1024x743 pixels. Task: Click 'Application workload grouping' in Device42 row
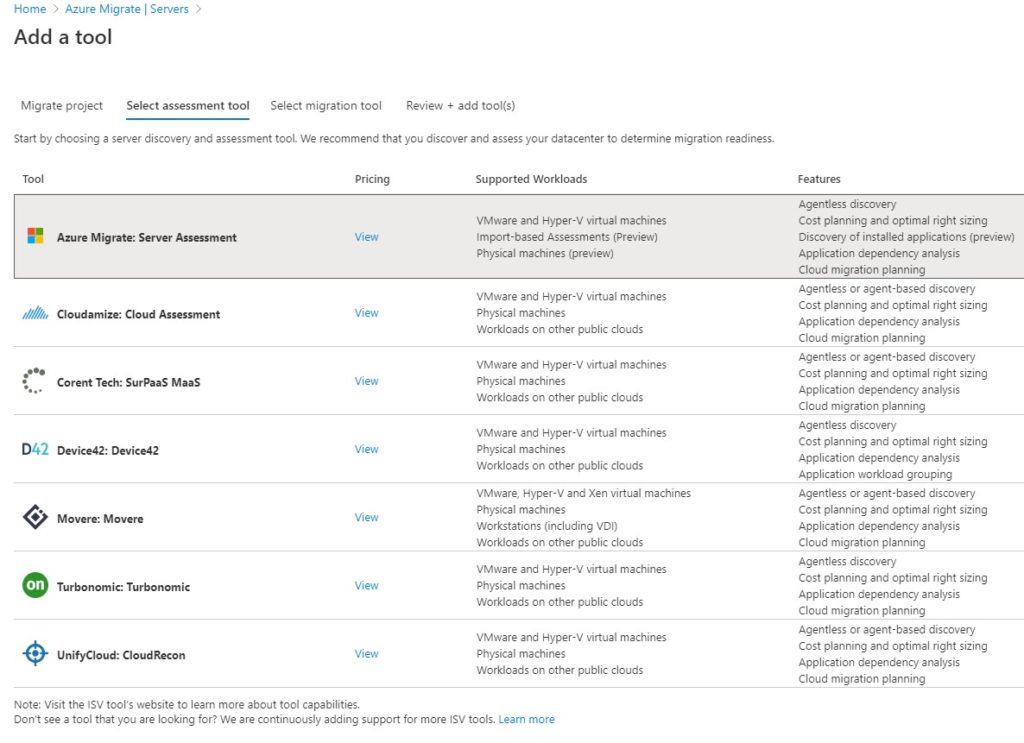(x=875, y=474)
